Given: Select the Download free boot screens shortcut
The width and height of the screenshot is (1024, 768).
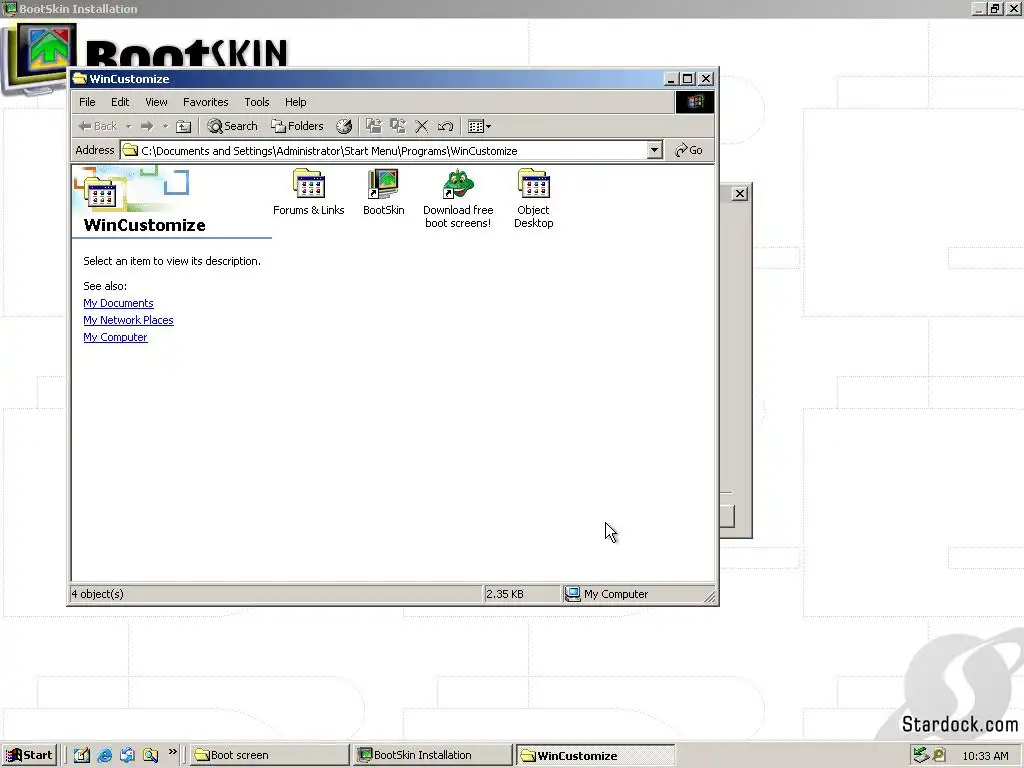Looking at the screenshot, I should [x=458, y=184].
